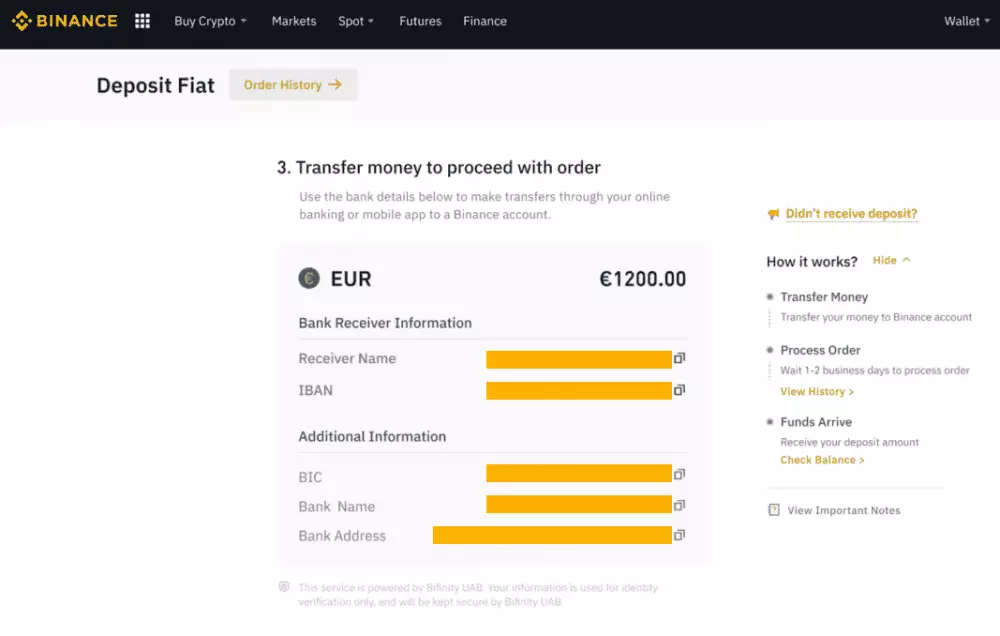This screenshot has width=1000, height=636.
Task: Copy the Bank Name value
Action: point(680,505)
